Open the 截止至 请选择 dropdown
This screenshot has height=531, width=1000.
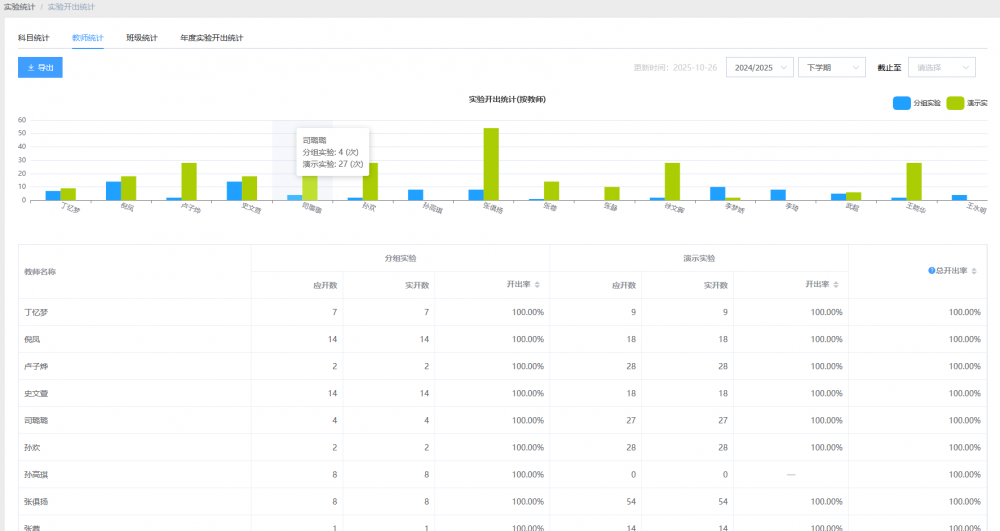pyautogui.click(x=940, y=67)
